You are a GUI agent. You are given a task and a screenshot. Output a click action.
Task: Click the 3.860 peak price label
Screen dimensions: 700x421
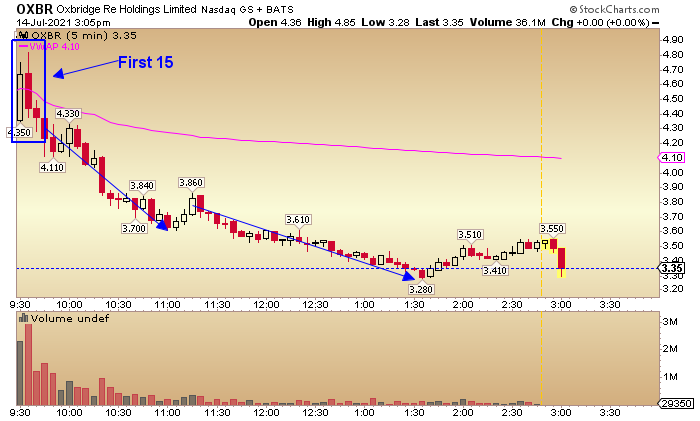point(191,182)
